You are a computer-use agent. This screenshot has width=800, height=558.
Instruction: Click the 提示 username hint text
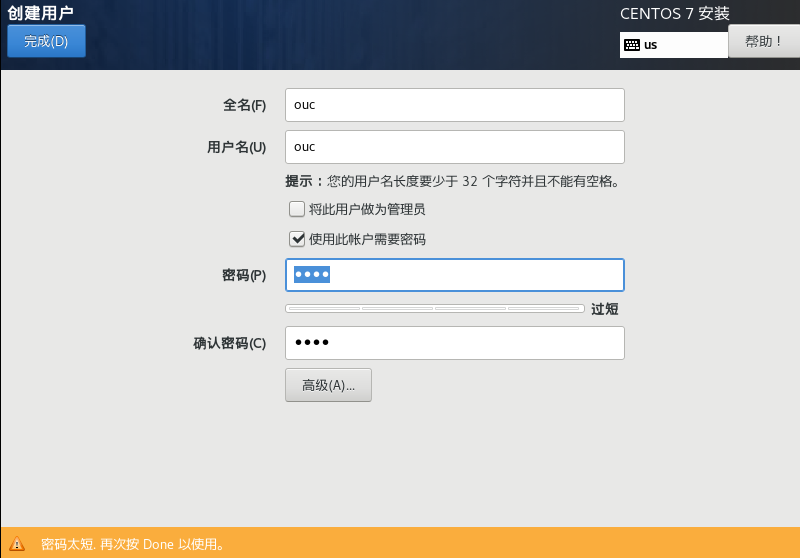click(453, 181)
